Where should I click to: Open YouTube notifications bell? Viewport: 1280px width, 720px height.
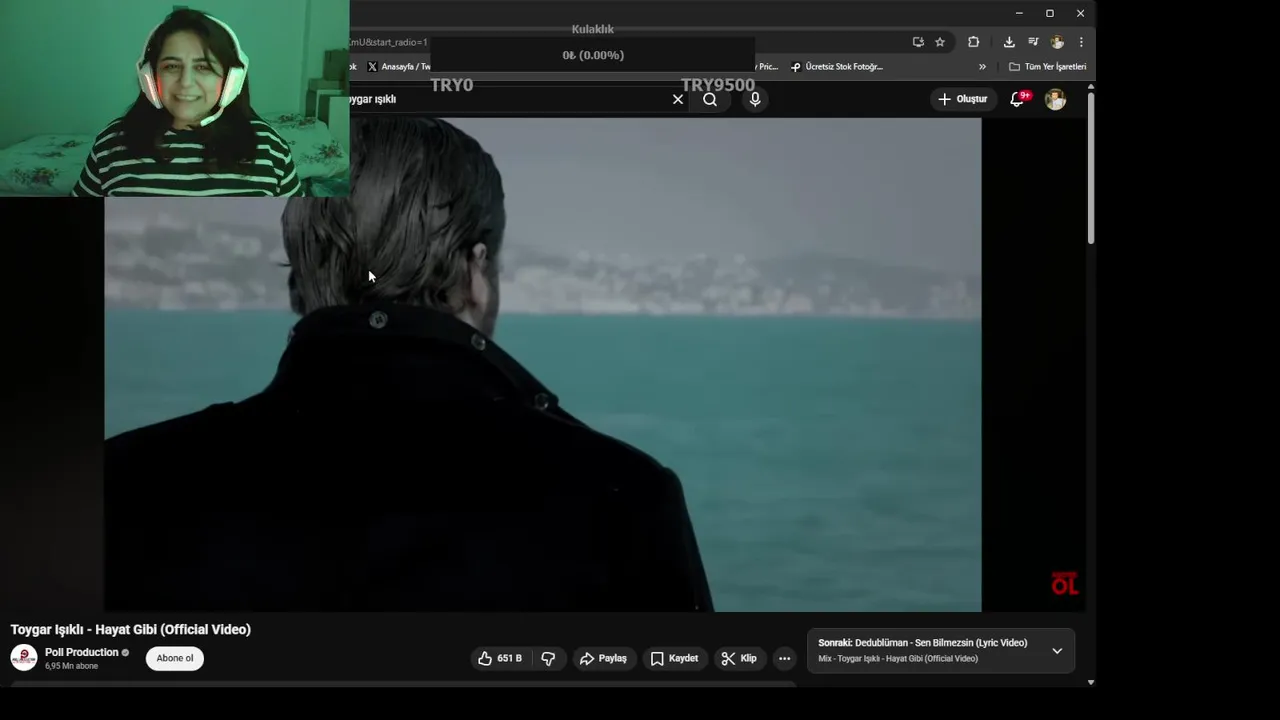click(1017, 99)
